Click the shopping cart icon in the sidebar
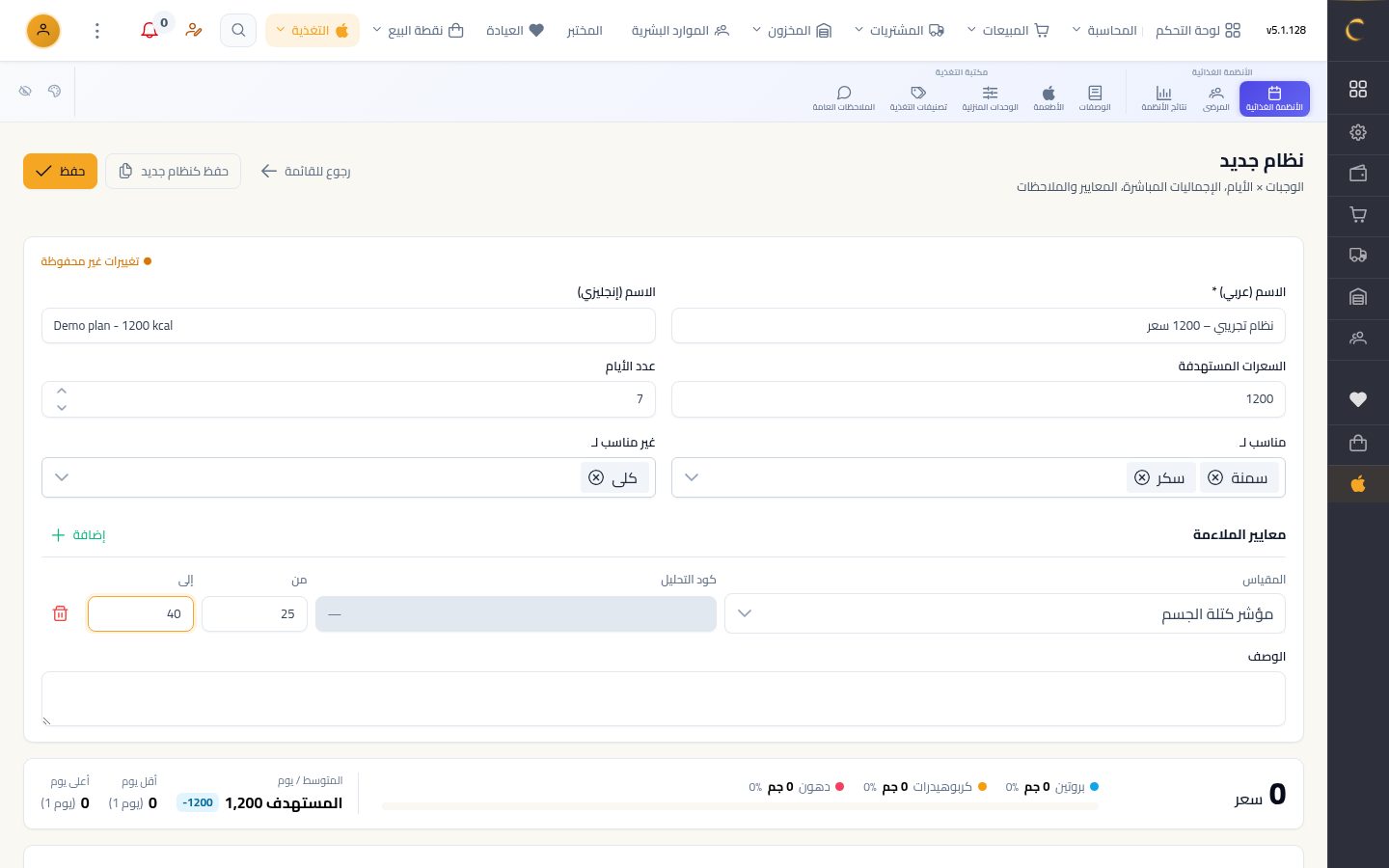The height and width of the screenshot is (868, 1389). [x=1358, y=215]
